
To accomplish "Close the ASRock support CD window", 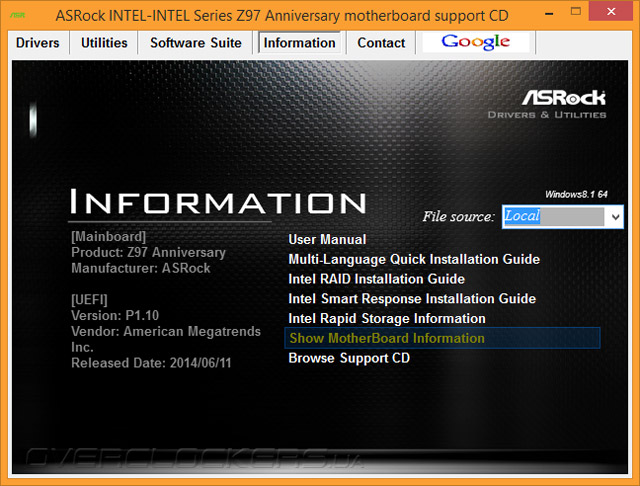I will pos(611,12).
